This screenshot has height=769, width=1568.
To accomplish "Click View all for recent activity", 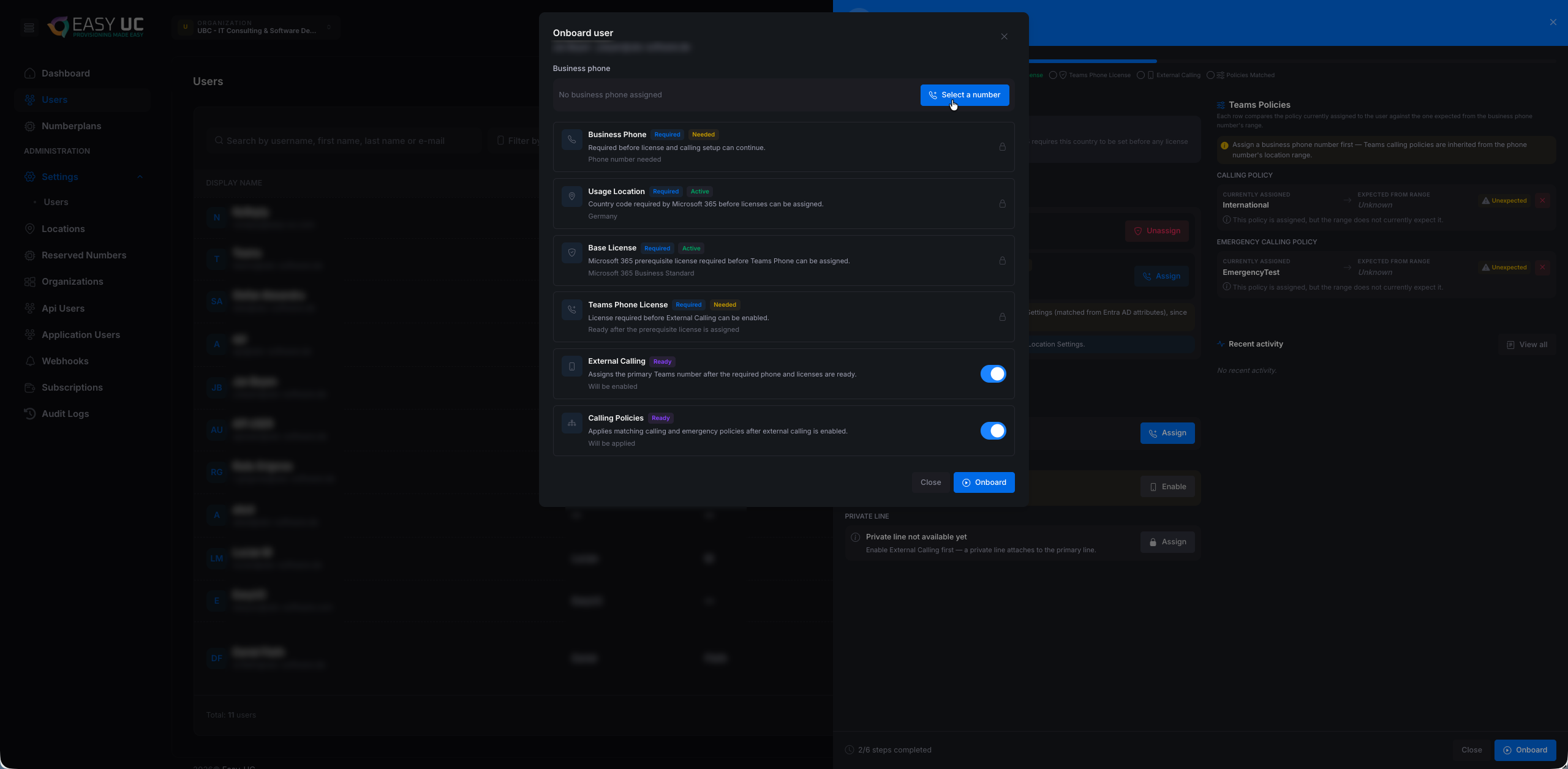I will click(x=1526, y=345).
